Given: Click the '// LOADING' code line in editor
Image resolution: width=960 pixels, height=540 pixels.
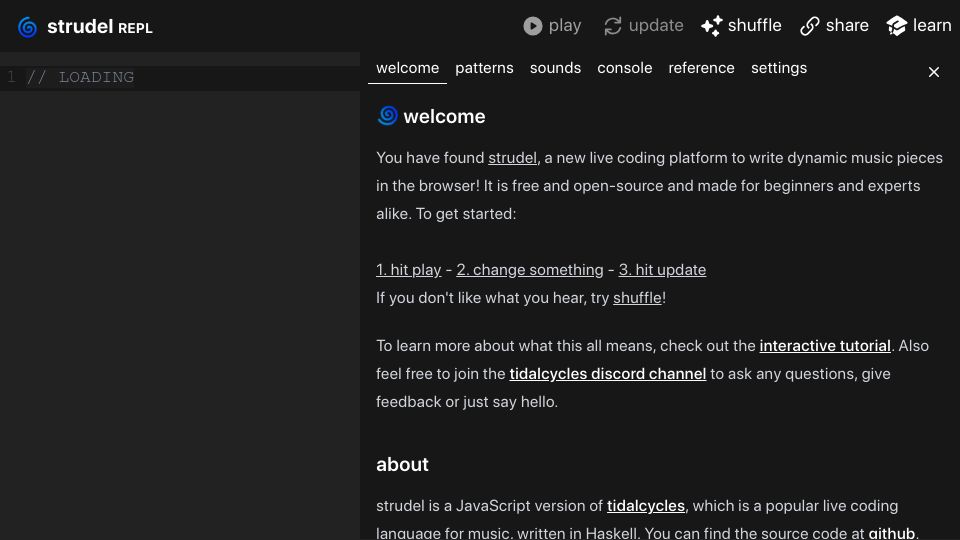Looking at the screenshot, I should 80,78.
